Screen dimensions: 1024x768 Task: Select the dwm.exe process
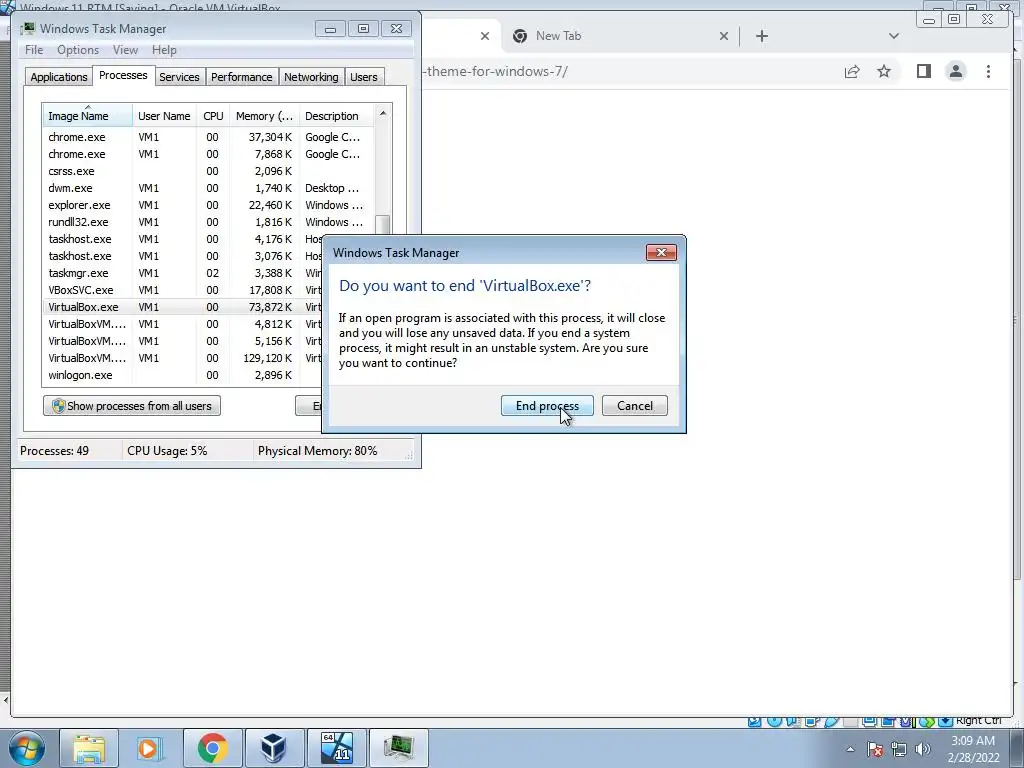point(209,188)
